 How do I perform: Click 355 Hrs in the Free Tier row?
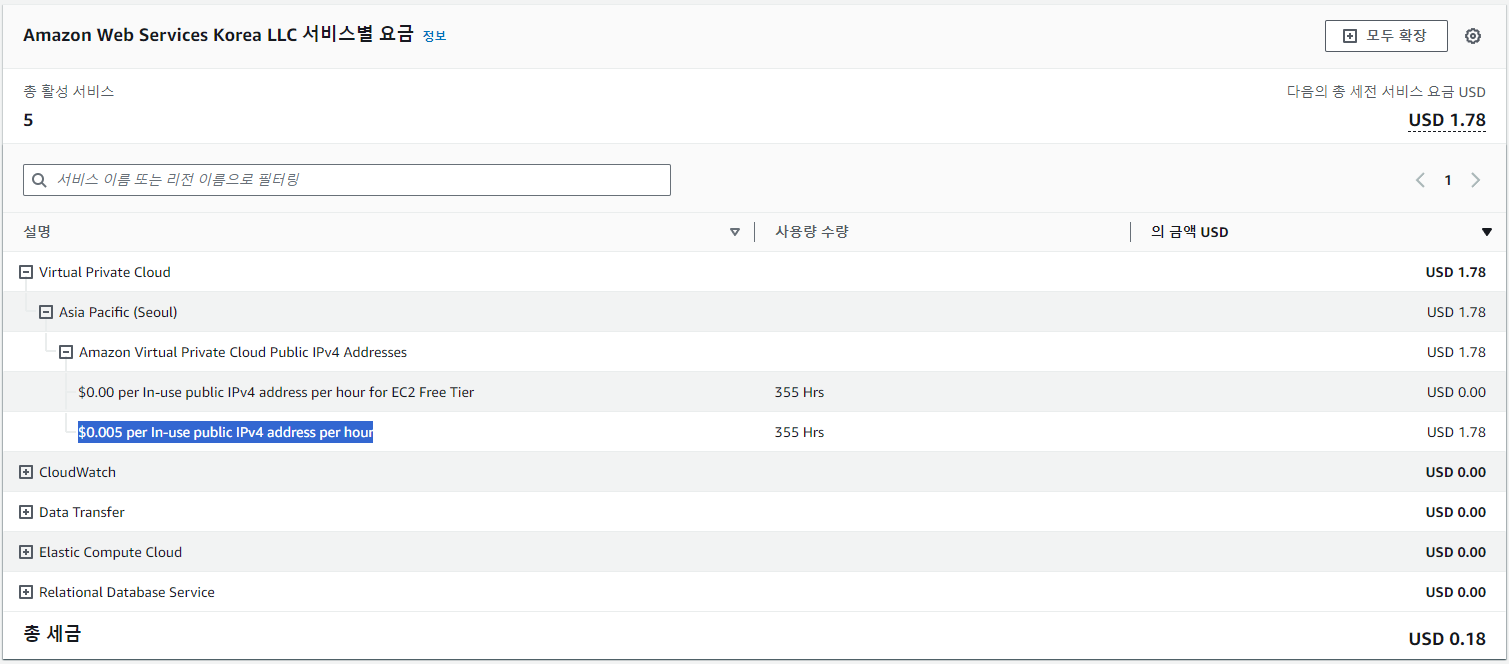(x=799, y=392)
